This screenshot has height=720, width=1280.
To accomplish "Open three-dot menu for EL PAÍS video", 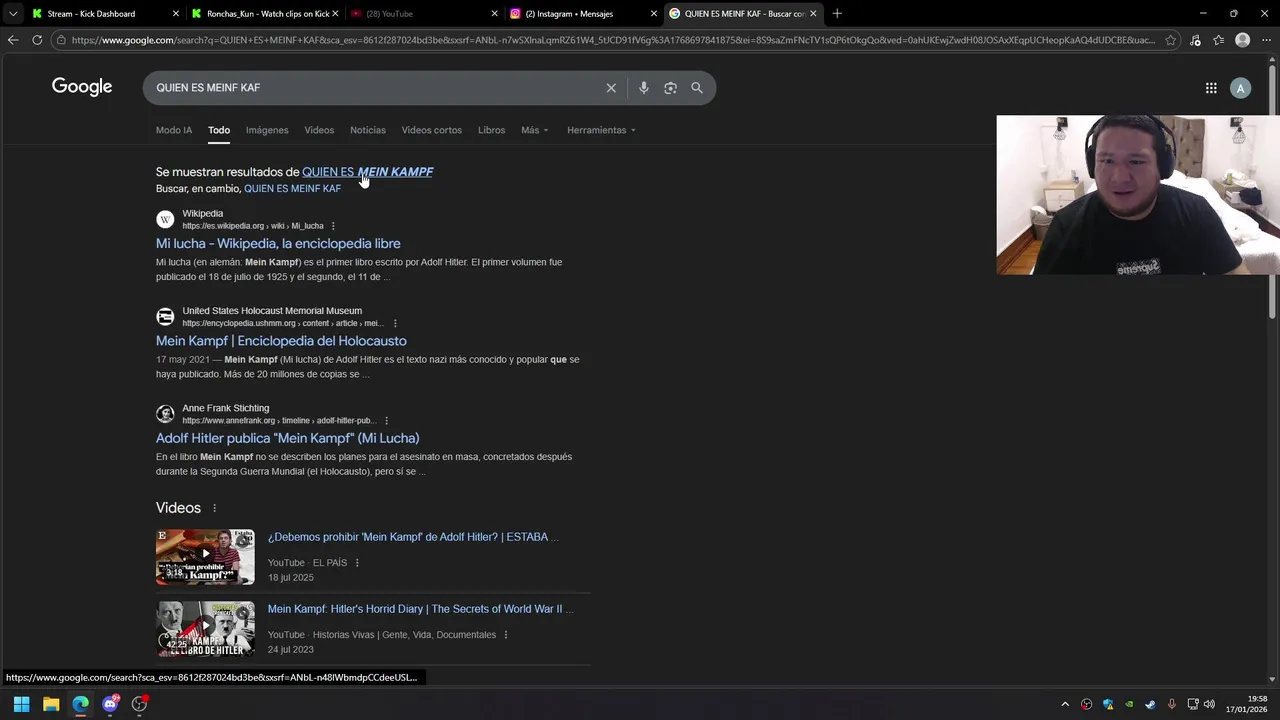I will point(357,563).
